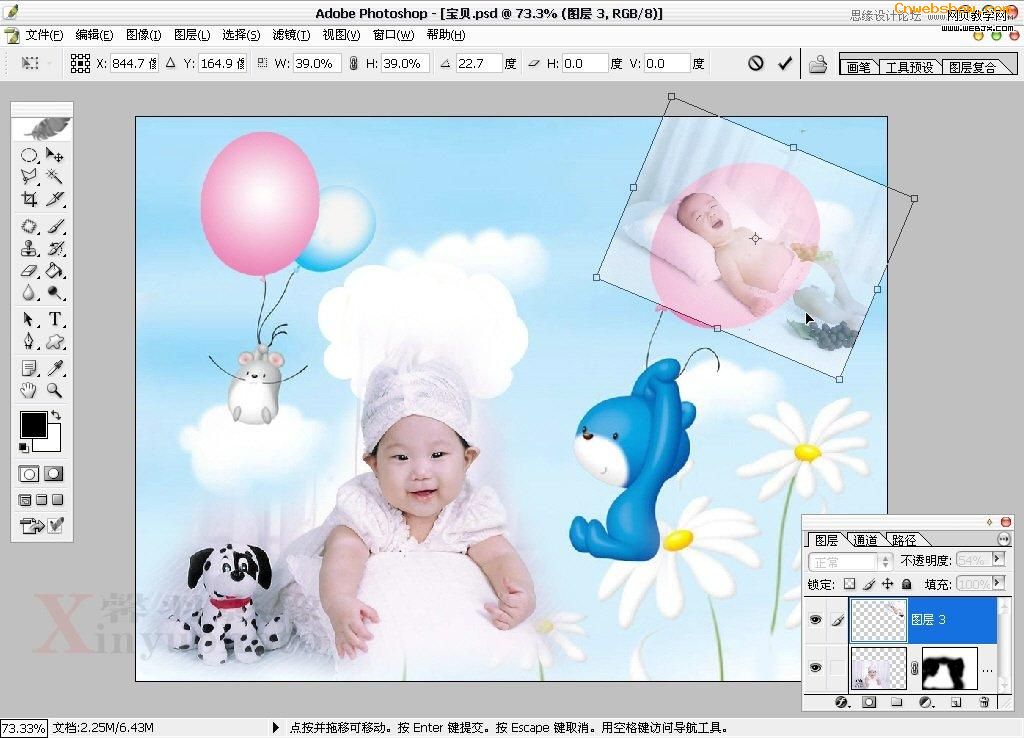Switch to Standard Screen Mode
The height and width of the screenshot is (738, 1024).
point(25,500)
